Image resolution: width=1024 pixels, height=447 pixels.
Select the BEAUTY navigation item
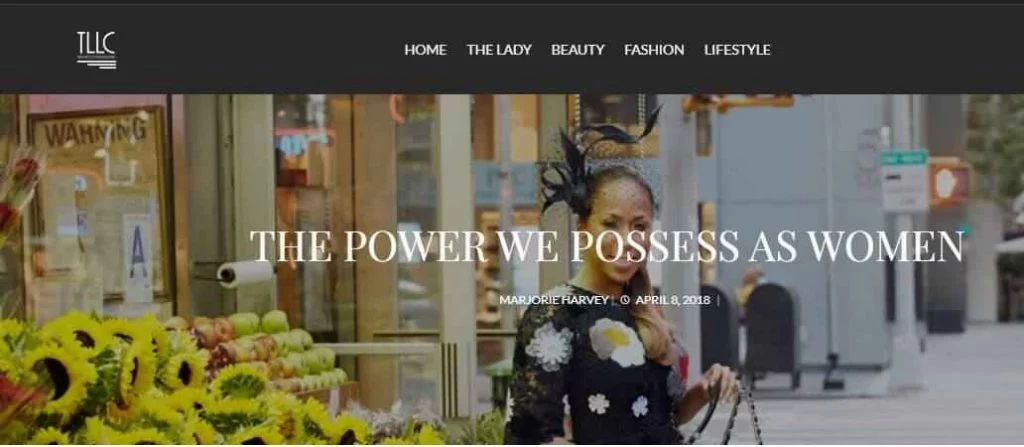coord(578,50)
